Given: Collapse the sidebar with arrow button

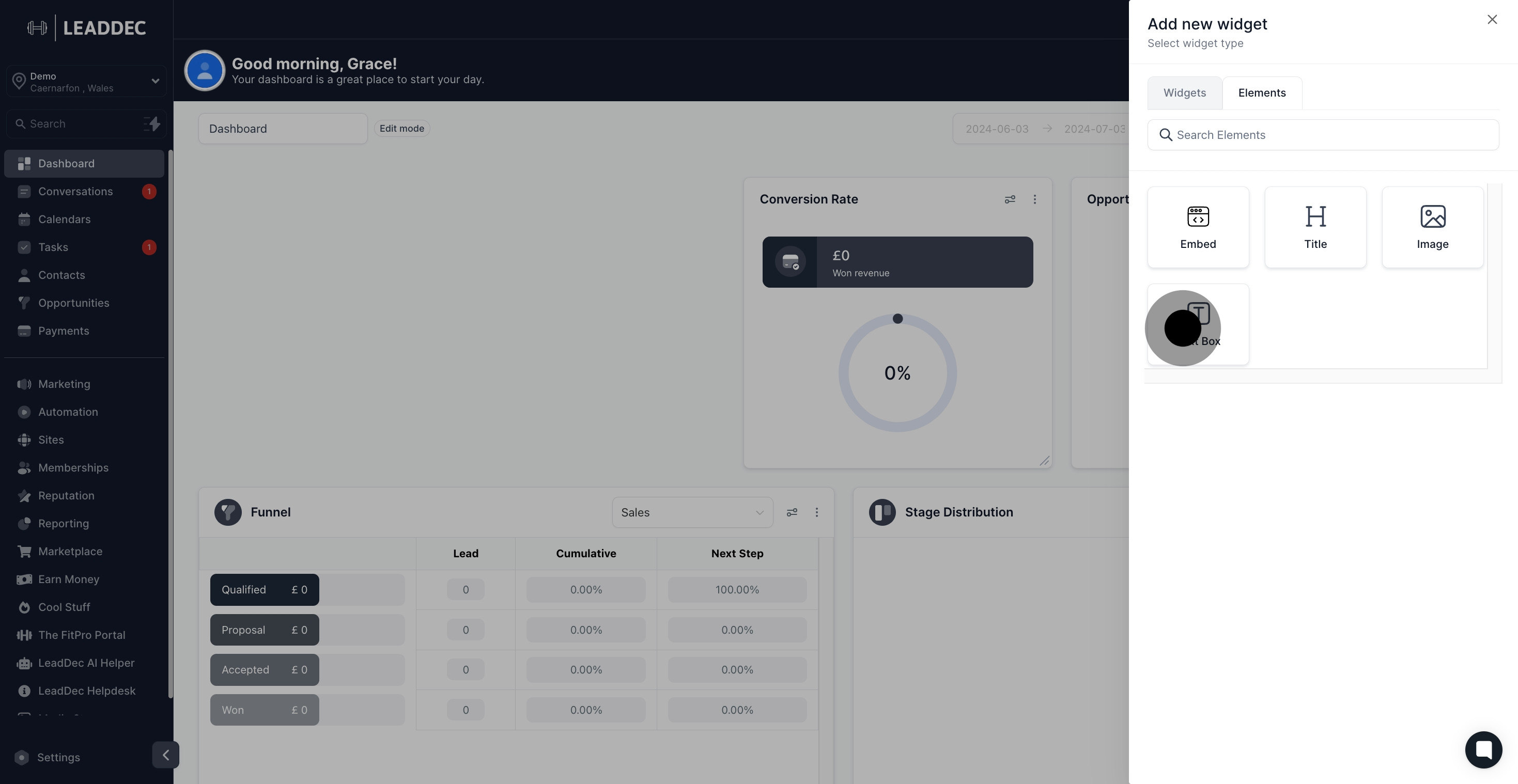Looking at the screenshot, I should pos(165,755).
